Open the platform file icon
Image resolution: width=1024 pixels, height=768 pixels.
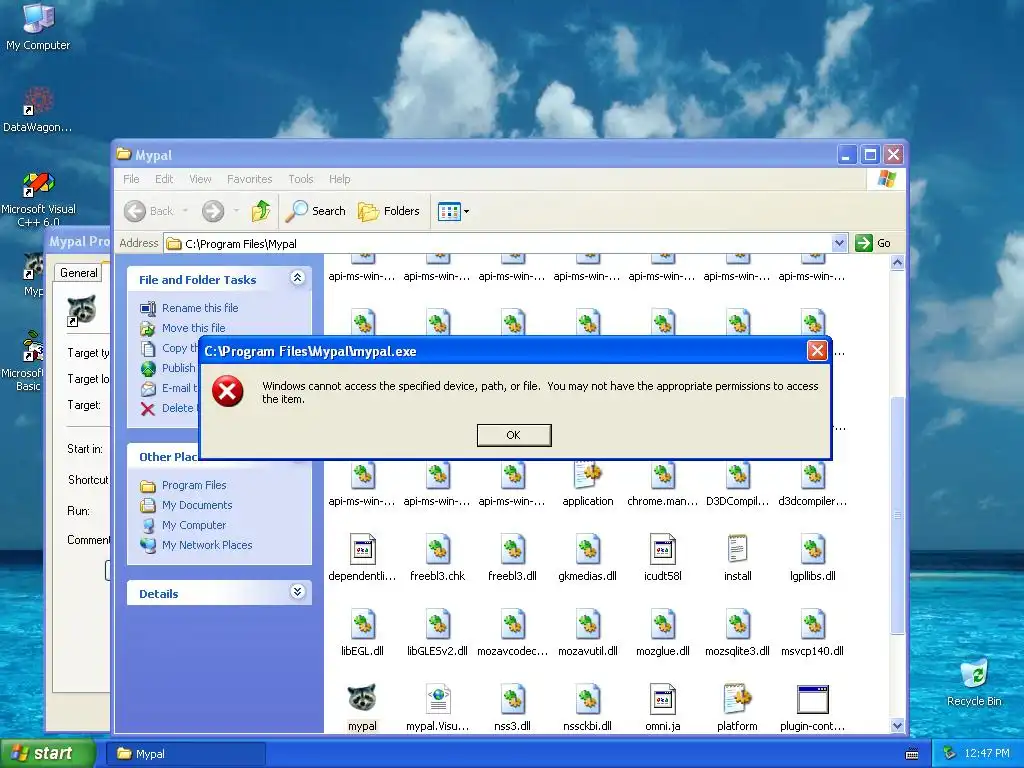click(737, 699)
